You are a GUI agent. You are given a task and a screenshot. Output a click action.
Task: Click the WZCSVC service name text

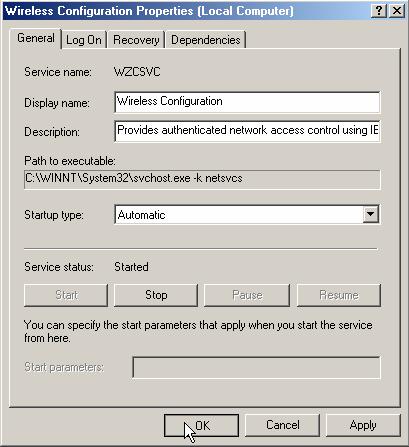137,72
